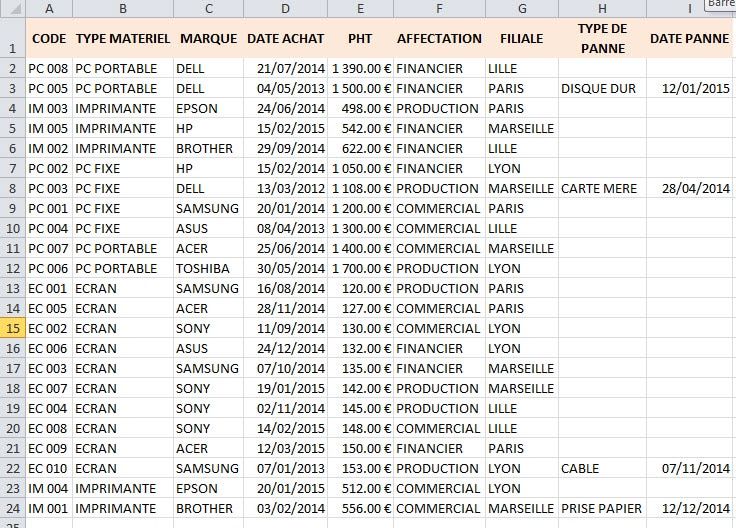
Task: Select column D header
Action: [285, 8]
